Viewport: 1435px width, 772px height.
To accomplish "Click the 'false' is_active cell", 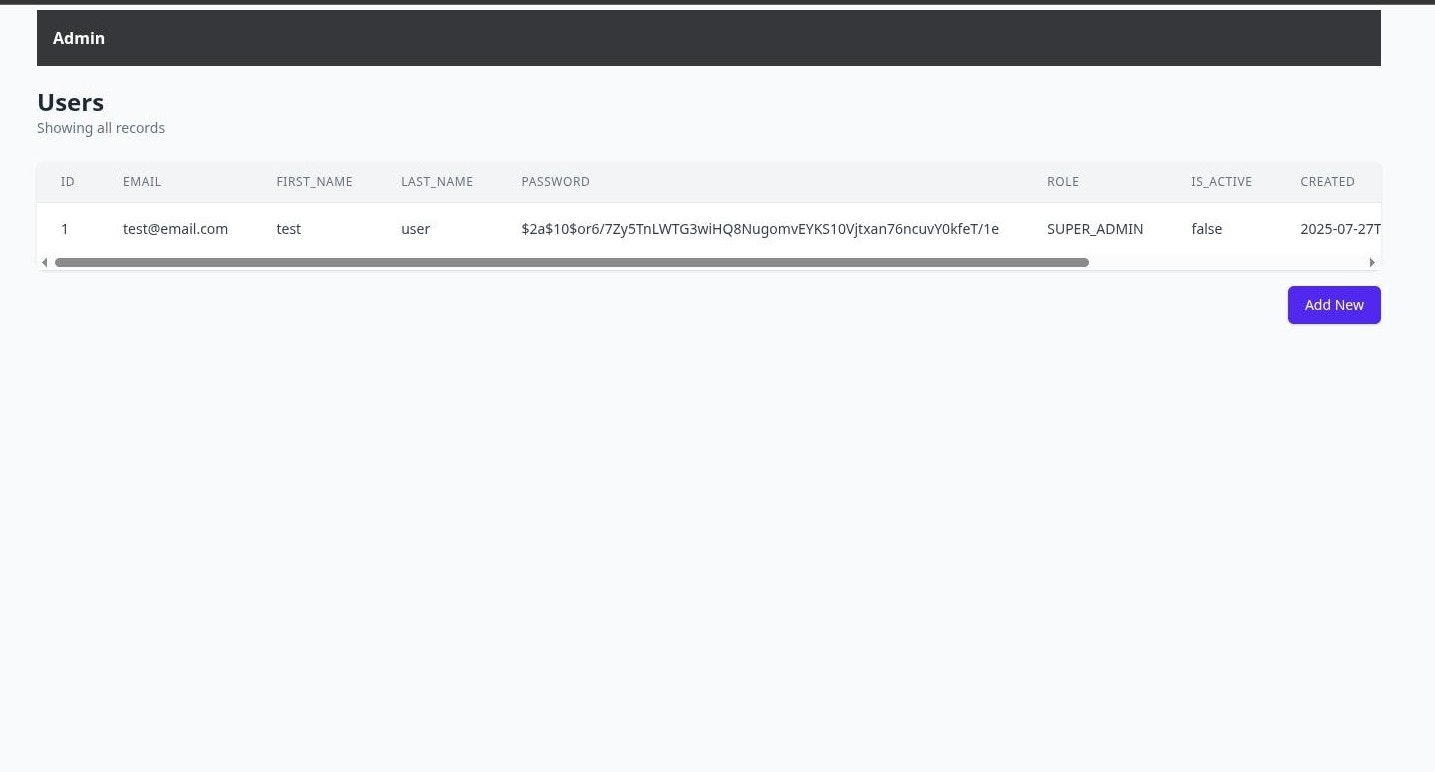I will tap(1207, 229).
